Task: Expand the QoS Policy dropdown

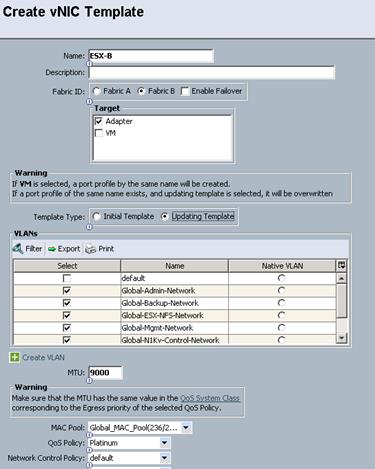Action: point(164,443)
